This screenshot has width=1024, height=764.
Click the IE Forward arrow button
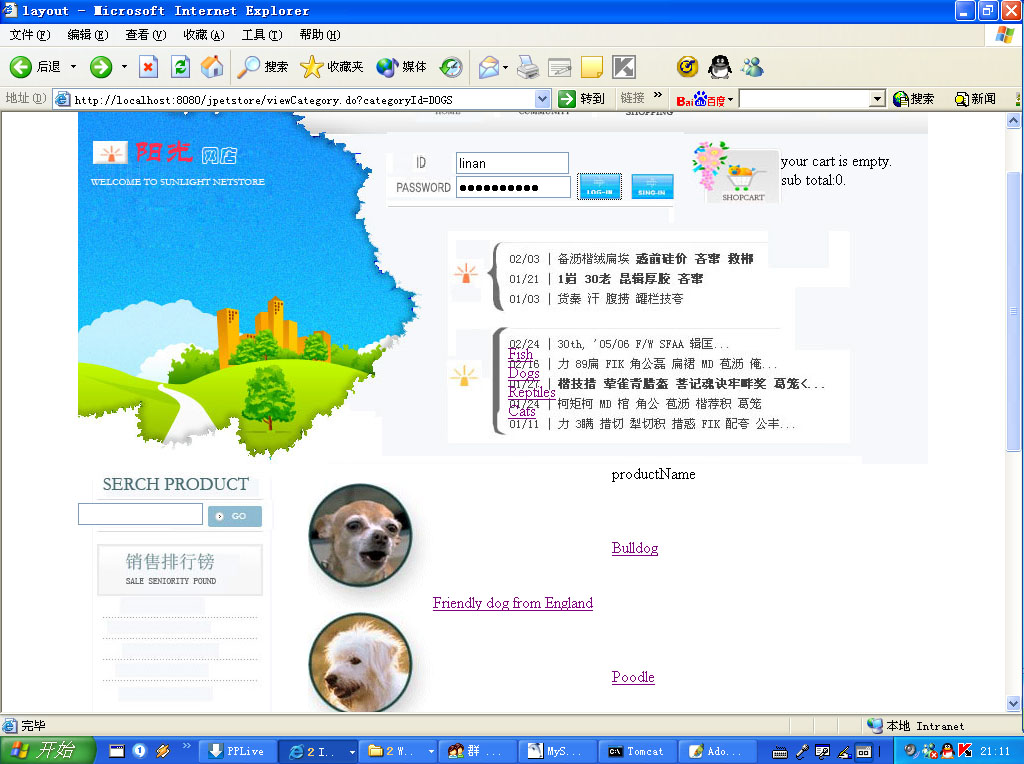pyautogui.click(x=101, y=67)
